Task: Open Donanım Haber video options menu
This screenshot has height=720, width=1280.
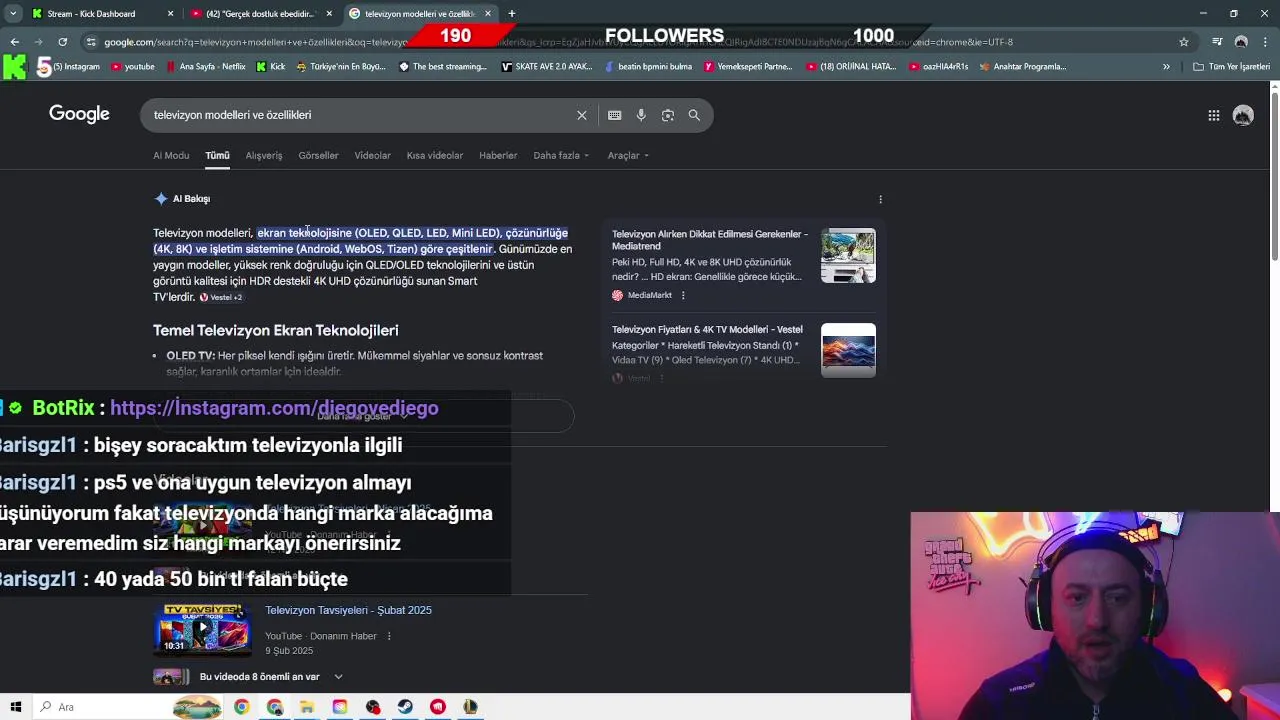Action: (389, 636)
